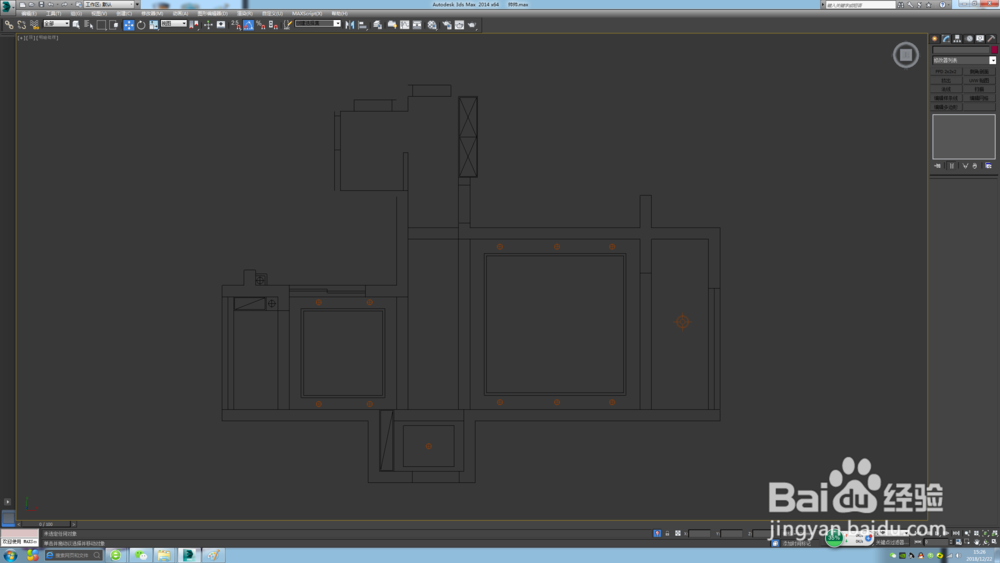Click the Undo arrow in title bar
This screenshot has height=563, width=1000.
pos(51,4)
